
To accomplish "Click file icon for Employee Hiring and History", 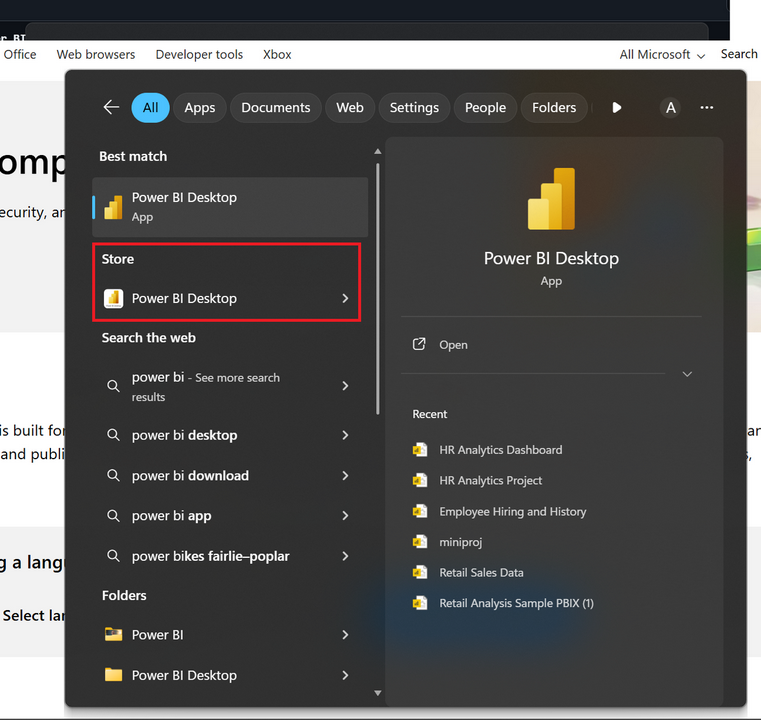I will 420,511.
